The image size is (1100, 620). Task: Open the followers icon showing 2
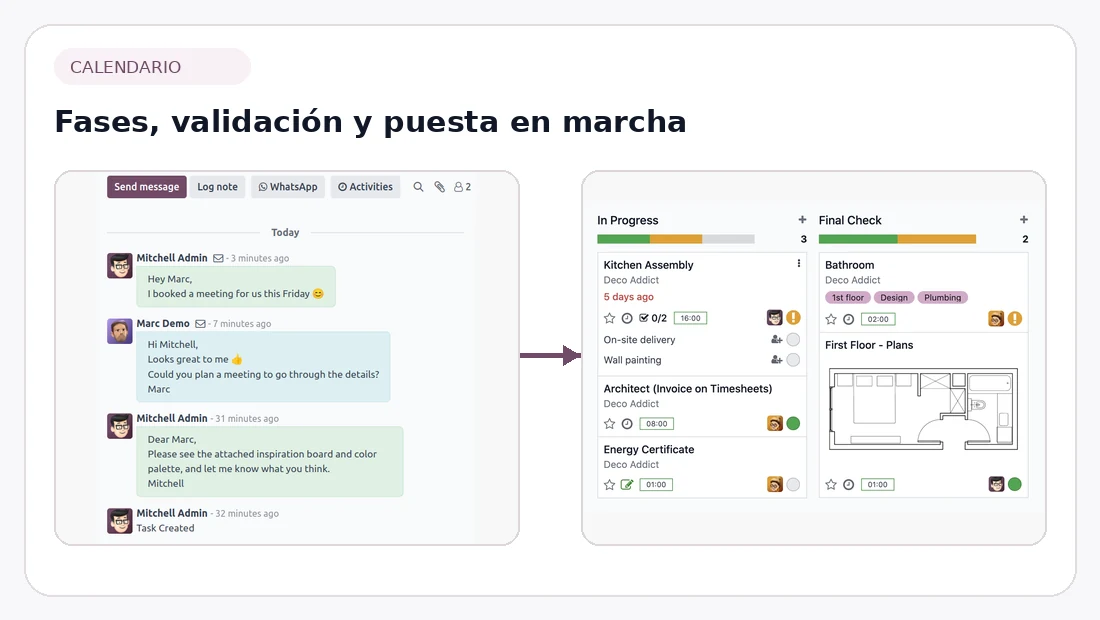(x=462, y=187)
